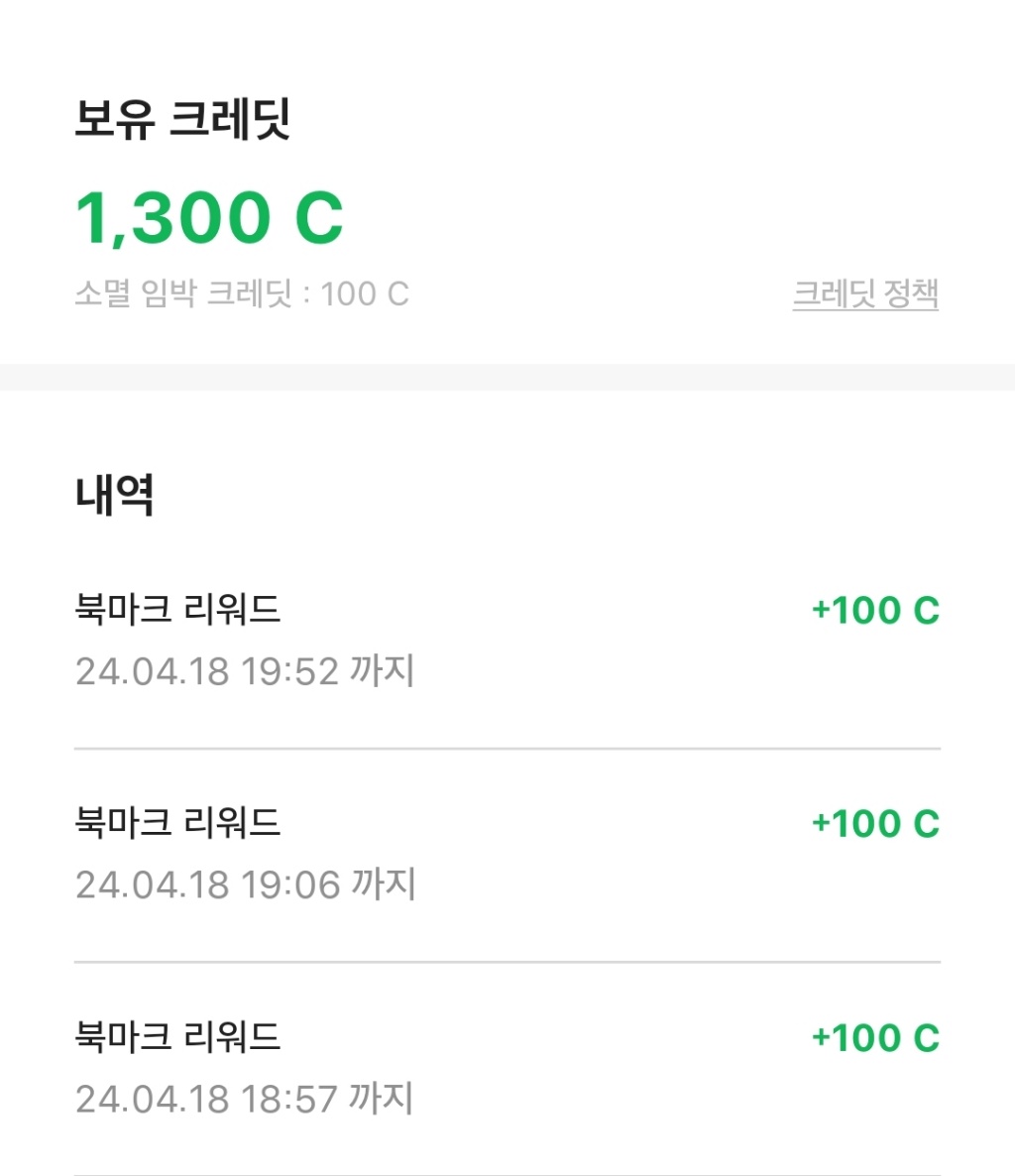Screen dimensions: 1015x1176
Task: Tap the 내역 section heading
Action: (x=115, y=494)
